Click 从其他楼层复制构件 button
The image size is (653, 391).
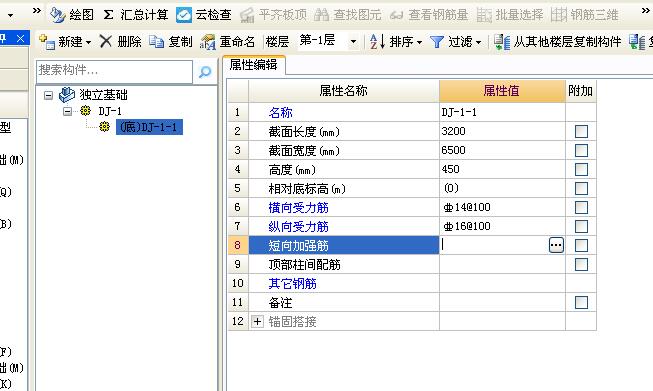pyautogui.click(x=558, y=42)
